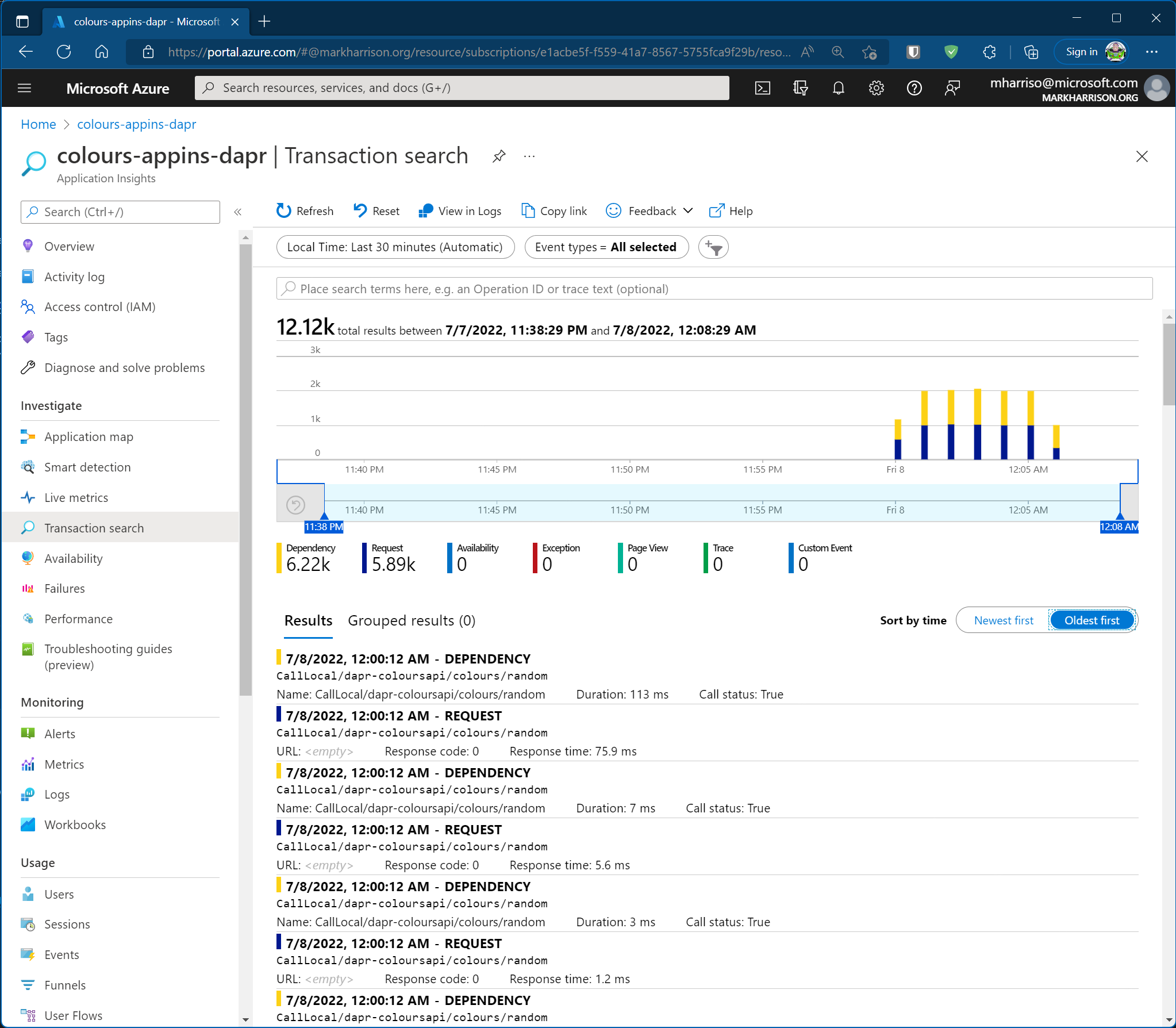Screen dimensions: 1176x1028
Task: Open Application map in sidebar
Action: [x=89, y=437]
